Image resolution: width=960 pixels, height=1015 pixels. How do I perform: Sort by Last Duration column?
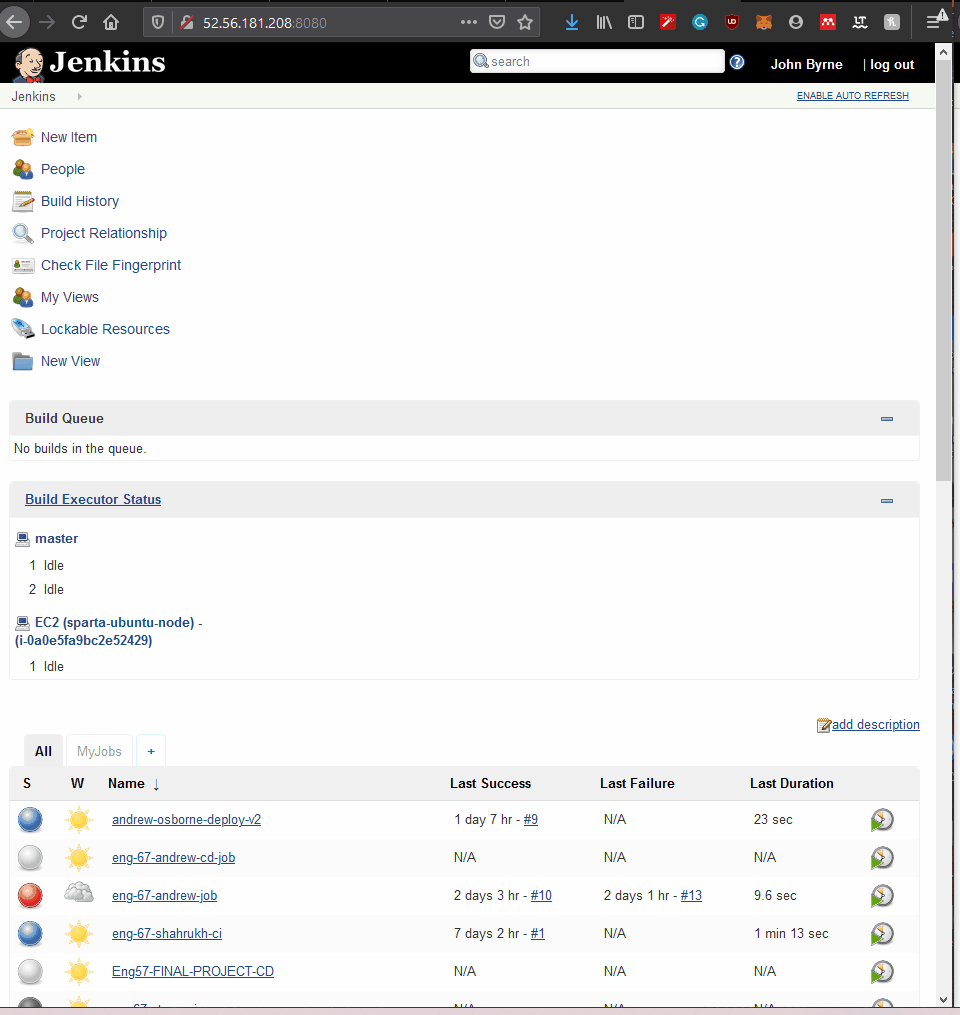[x=792, y=784]
